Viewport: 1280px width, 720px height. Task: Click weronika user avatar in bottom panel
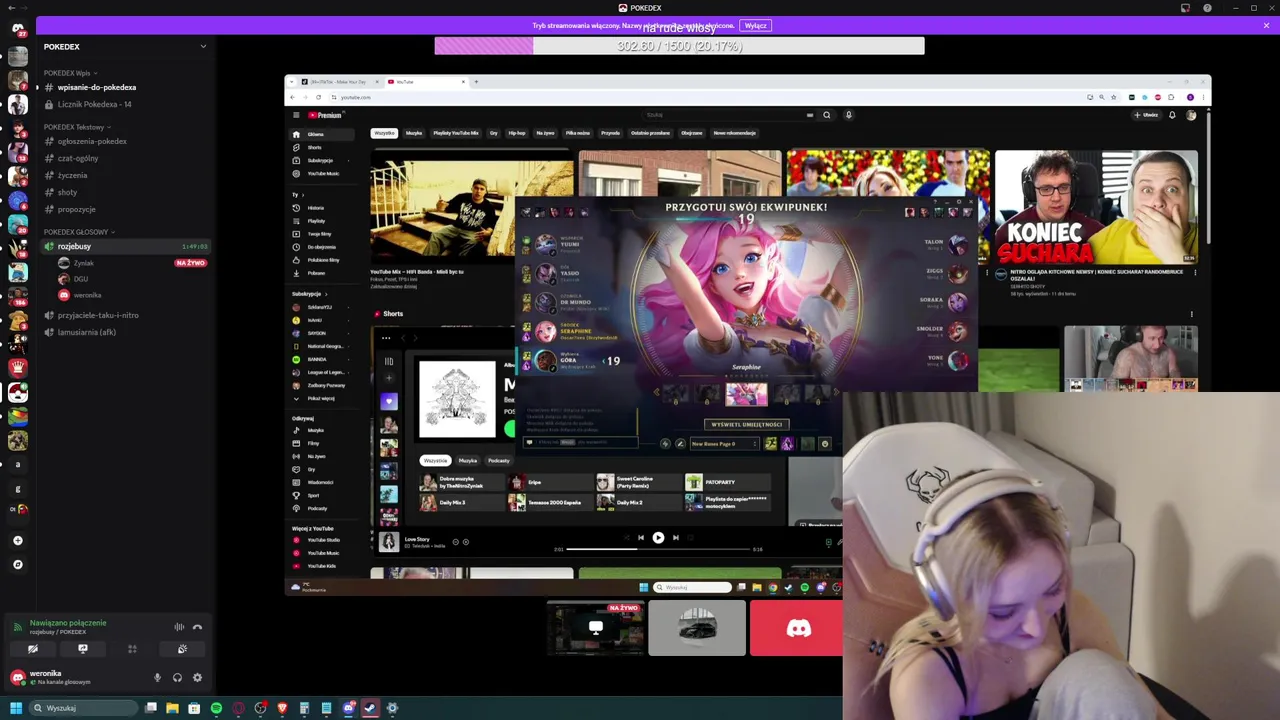click(17, 678)
